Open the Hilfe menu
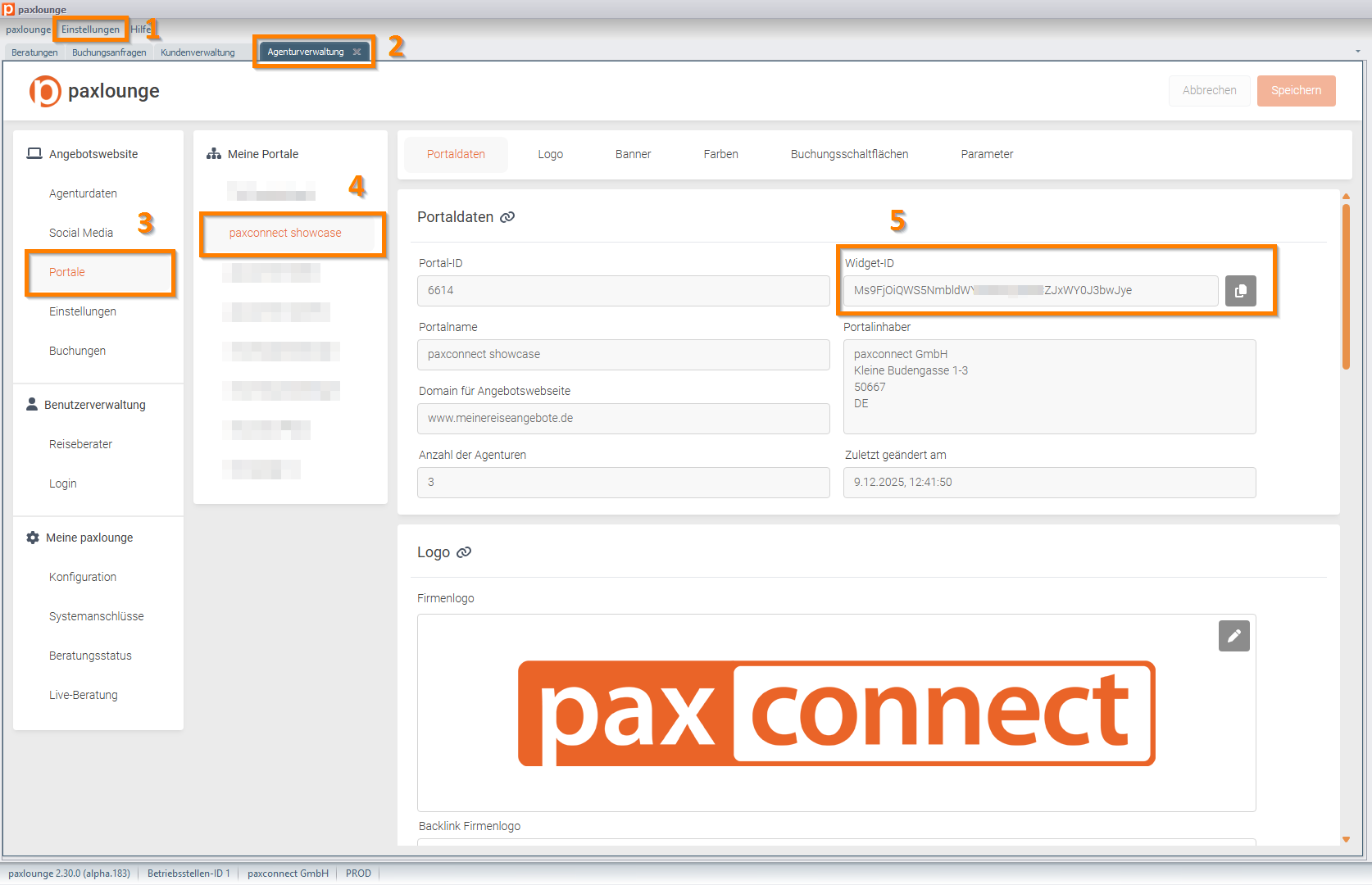 pos(141,29)
